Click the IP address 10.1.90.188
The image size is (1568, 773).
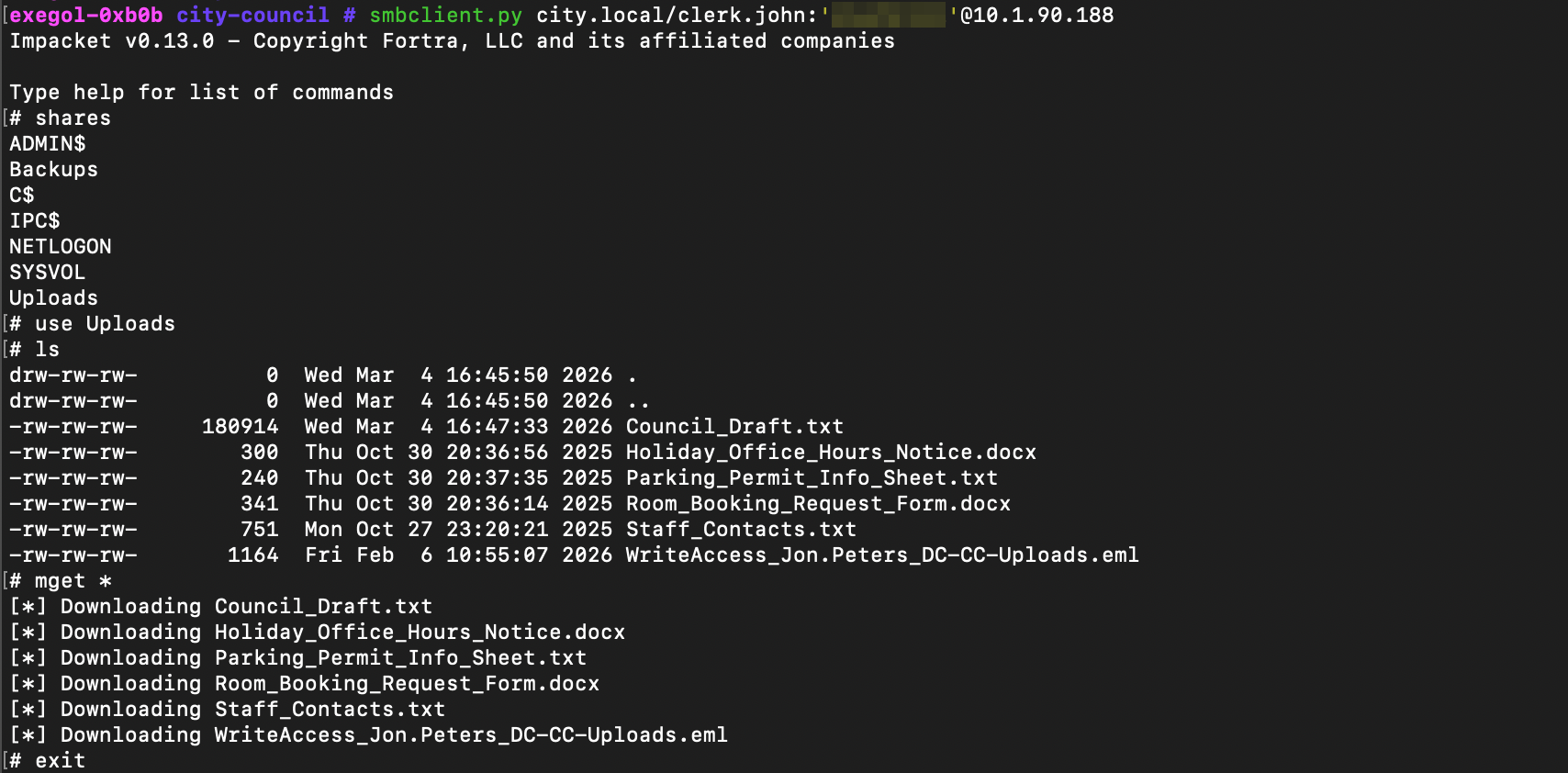click(1036, 16)
